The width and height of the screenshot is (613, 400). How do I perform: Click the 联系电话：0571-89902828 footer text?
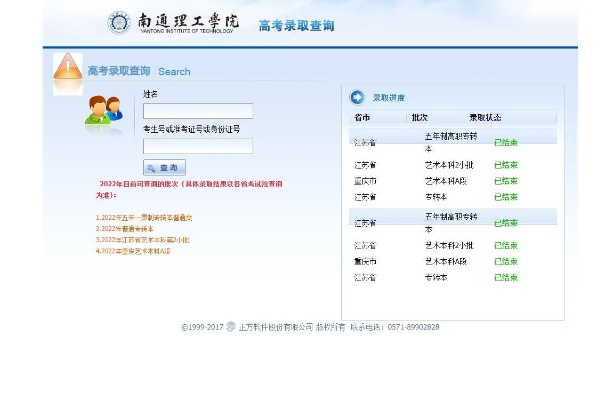point(395,327)
